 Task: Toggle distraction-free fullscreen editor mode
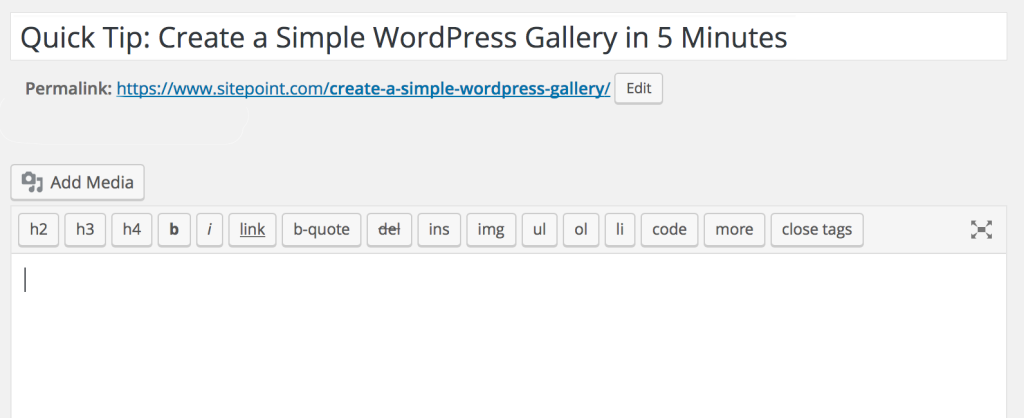(x=981, y=230)
